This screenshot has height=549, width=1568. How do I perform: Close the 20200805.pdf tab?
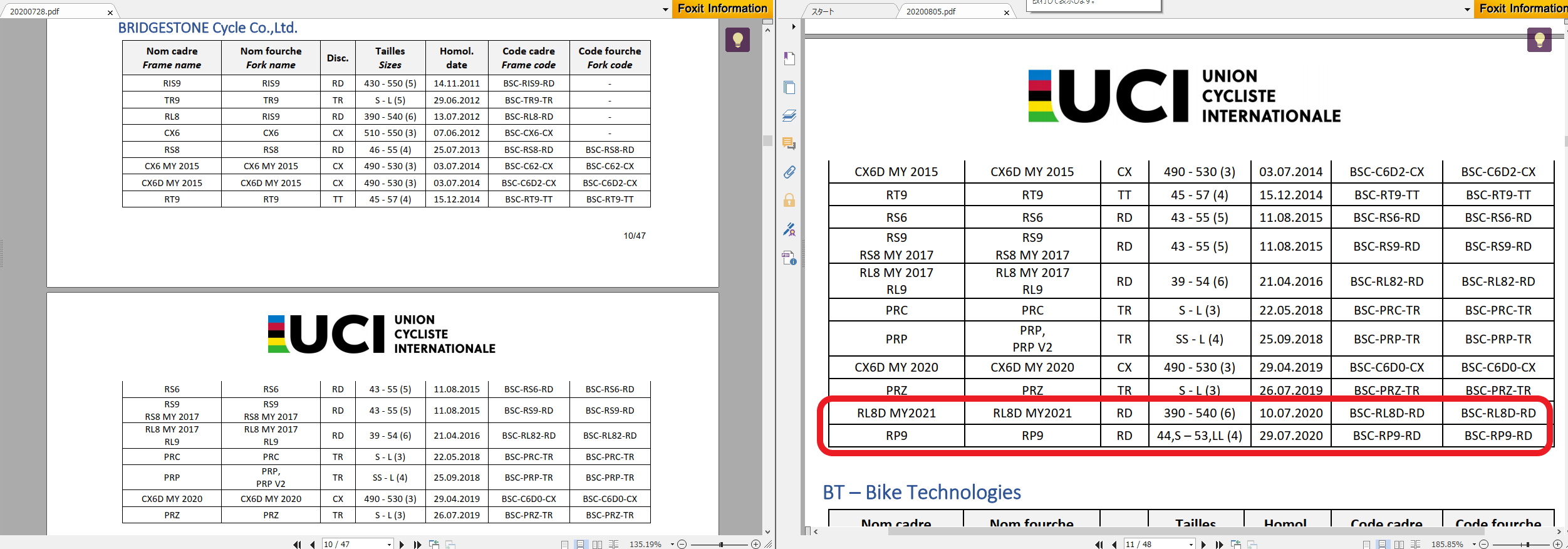1007,13
